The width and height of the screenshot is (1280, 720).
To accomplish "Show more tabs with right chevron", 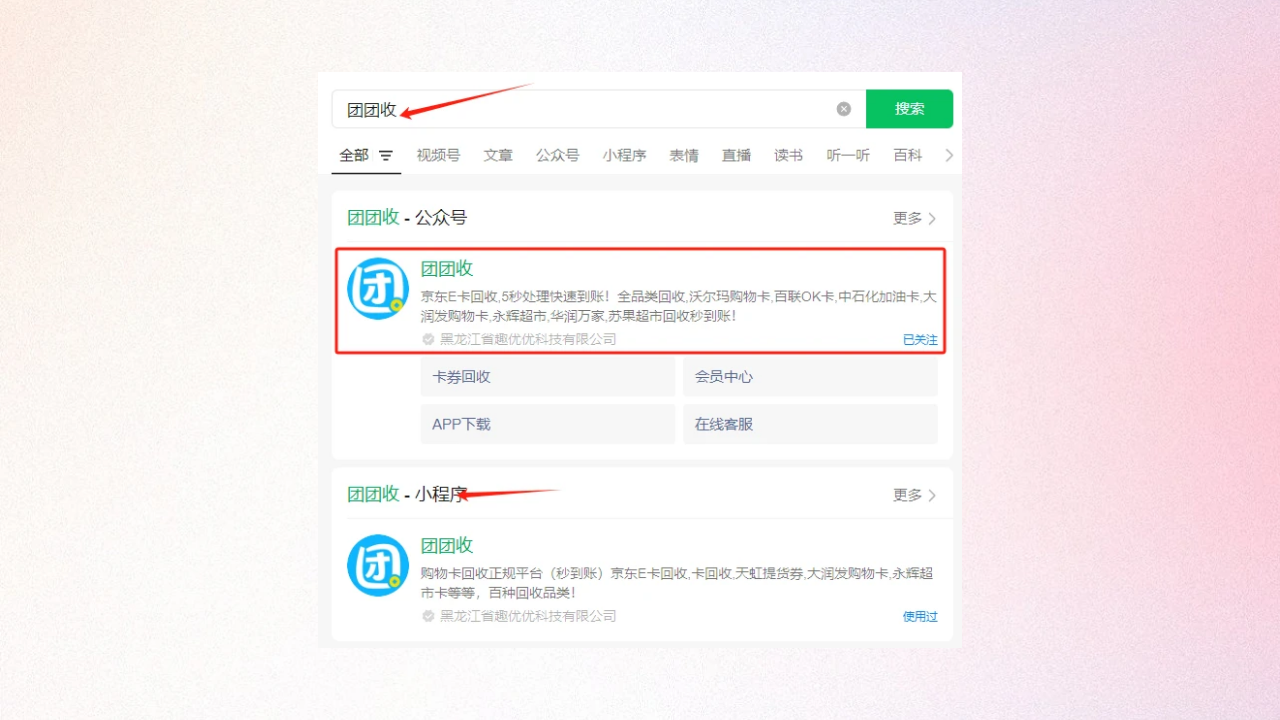I will (949, 155).
